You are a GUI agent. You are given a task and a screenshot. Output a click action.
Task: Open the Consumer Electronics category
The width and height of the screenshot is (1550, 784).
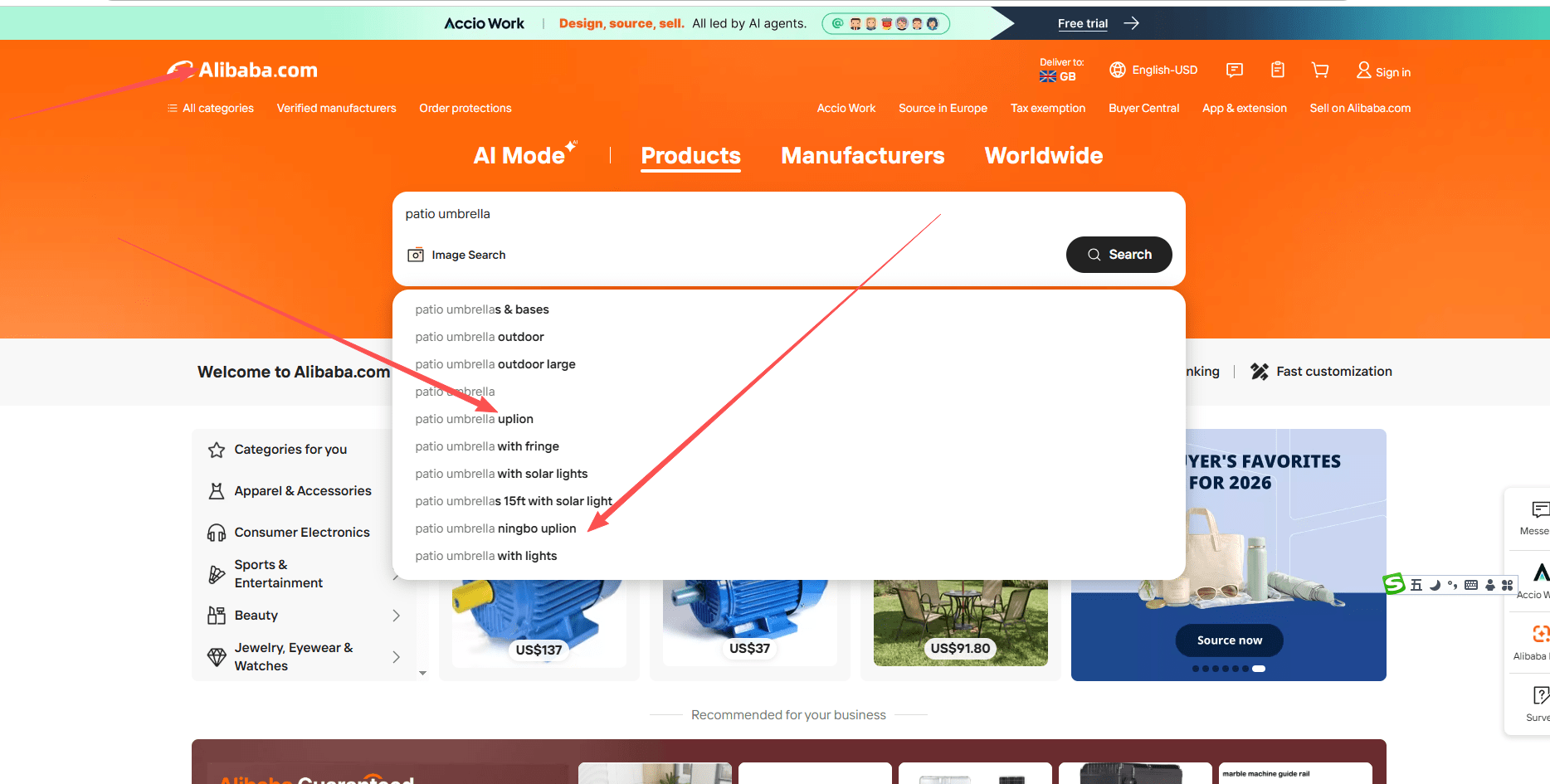[302, 533]
